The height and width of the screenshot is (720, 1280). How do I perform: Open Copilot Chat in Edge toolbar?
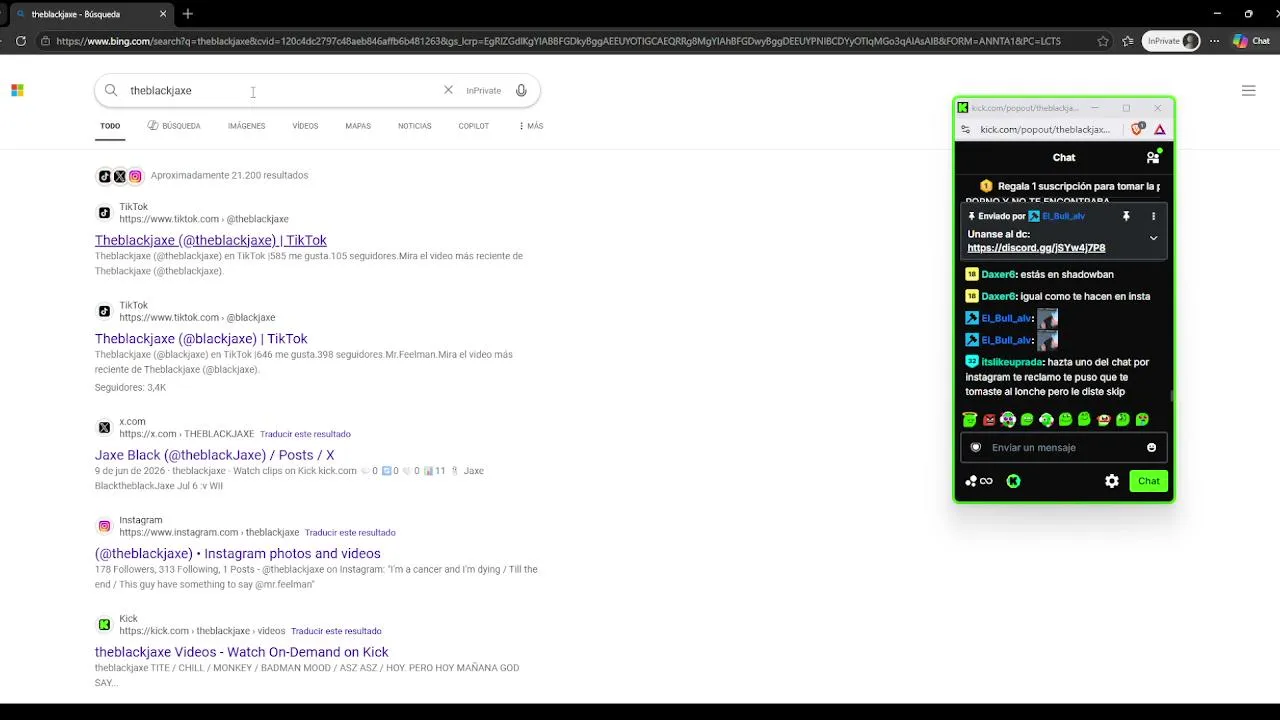point(1251,41)
